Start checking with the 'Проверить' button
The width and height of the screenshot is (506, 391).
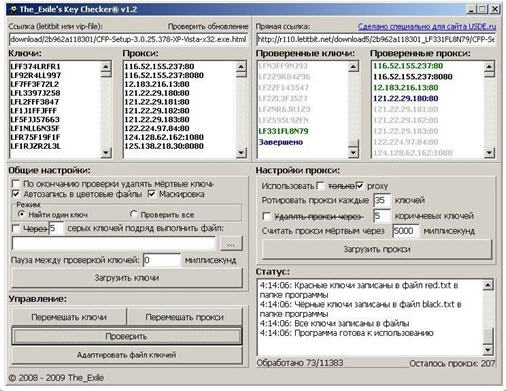pos(127,336)
